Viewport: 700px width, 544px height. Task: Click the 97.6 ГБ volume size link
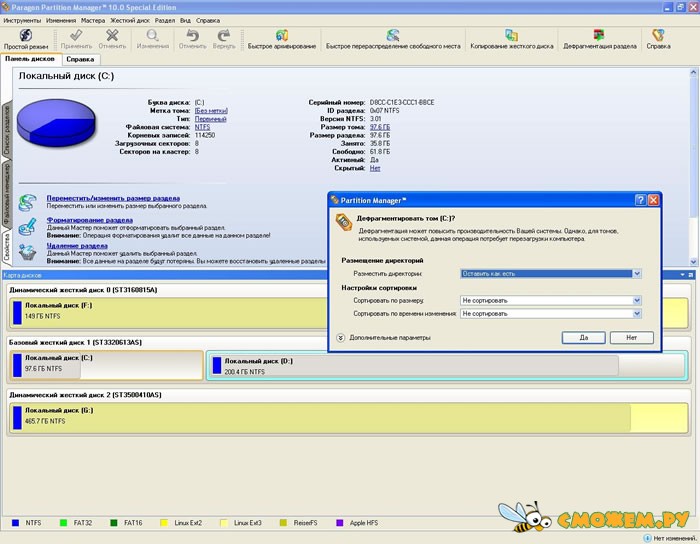click(x=380, y=127)
